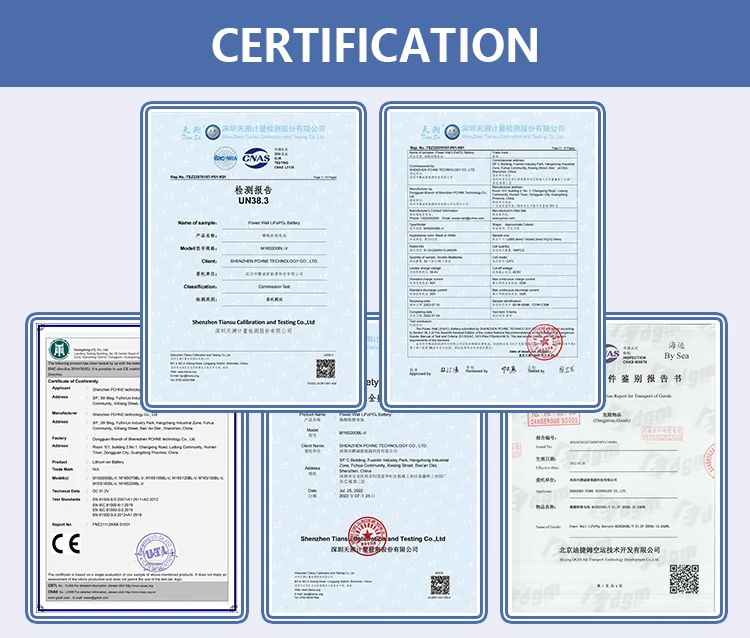The image size is (750, 638).
Task: Click the '检测报告' heading
Action: click(254, 190)
